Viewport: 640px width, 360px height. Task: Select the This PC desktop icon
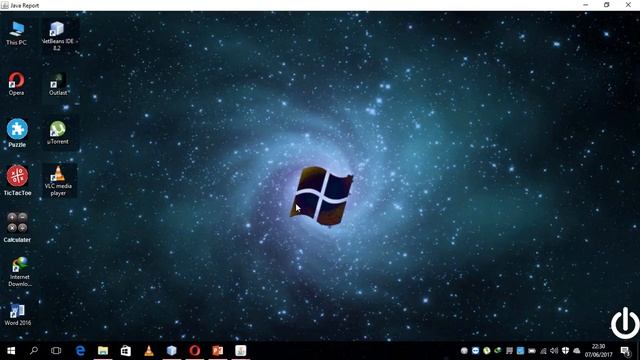[16, 33]
